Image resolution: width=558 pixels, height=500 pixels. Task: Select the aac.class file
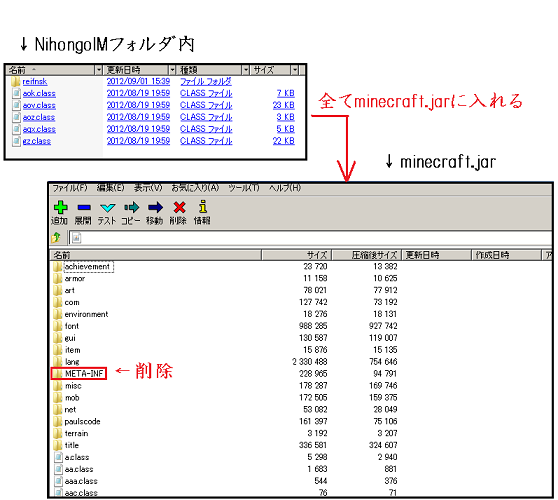[81, 493]
